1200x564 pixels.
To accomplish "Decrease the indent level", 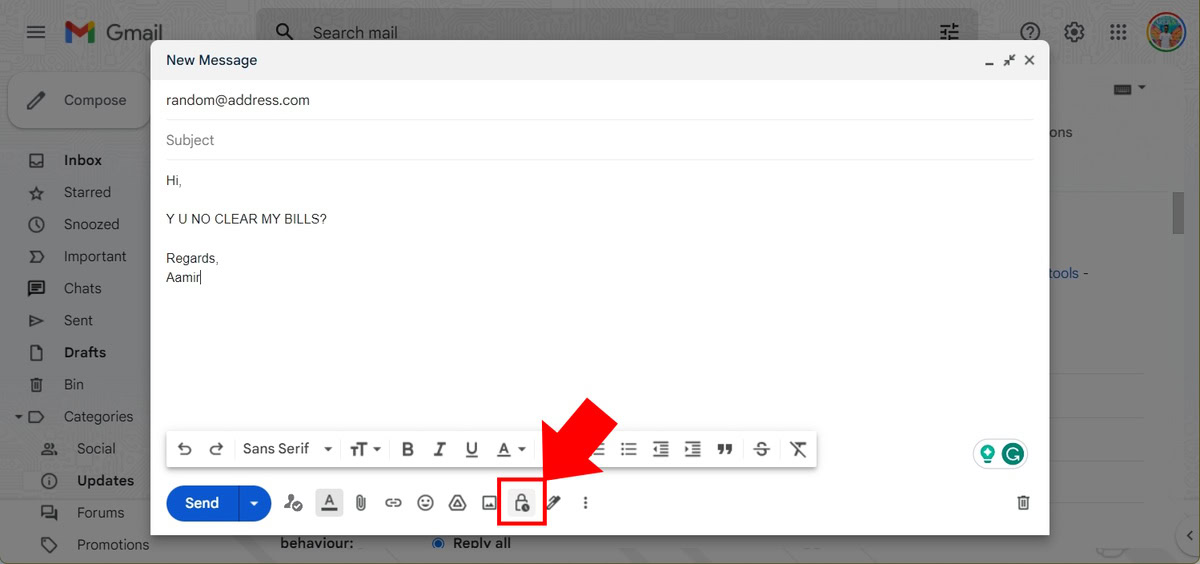I will coord(660,449).
